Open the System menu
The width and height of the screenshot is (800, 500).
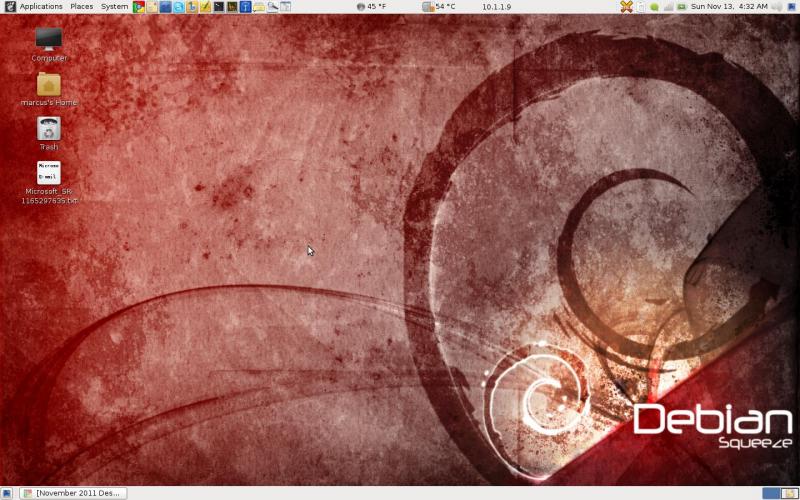(x=114, y=7)
